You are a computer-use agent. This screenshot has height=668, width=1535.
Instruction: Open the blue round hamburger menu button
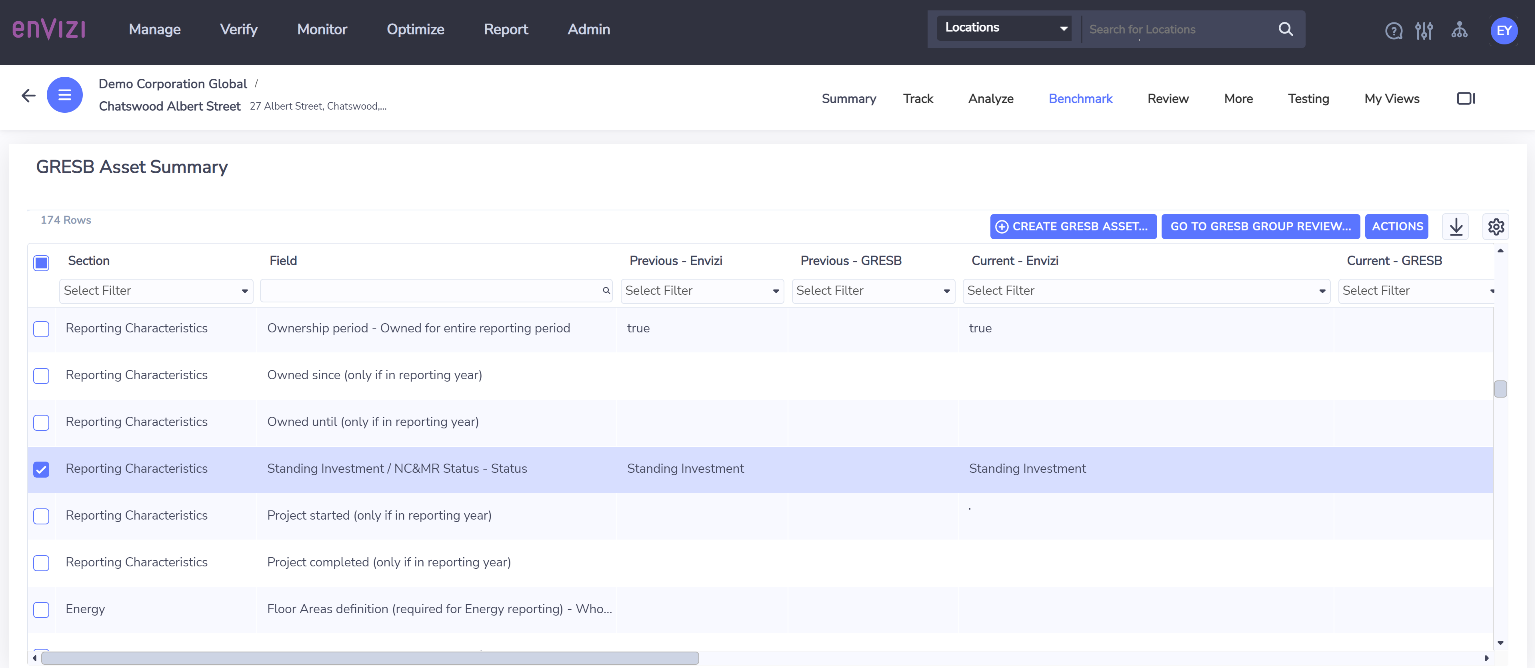[x=65, y=95]
